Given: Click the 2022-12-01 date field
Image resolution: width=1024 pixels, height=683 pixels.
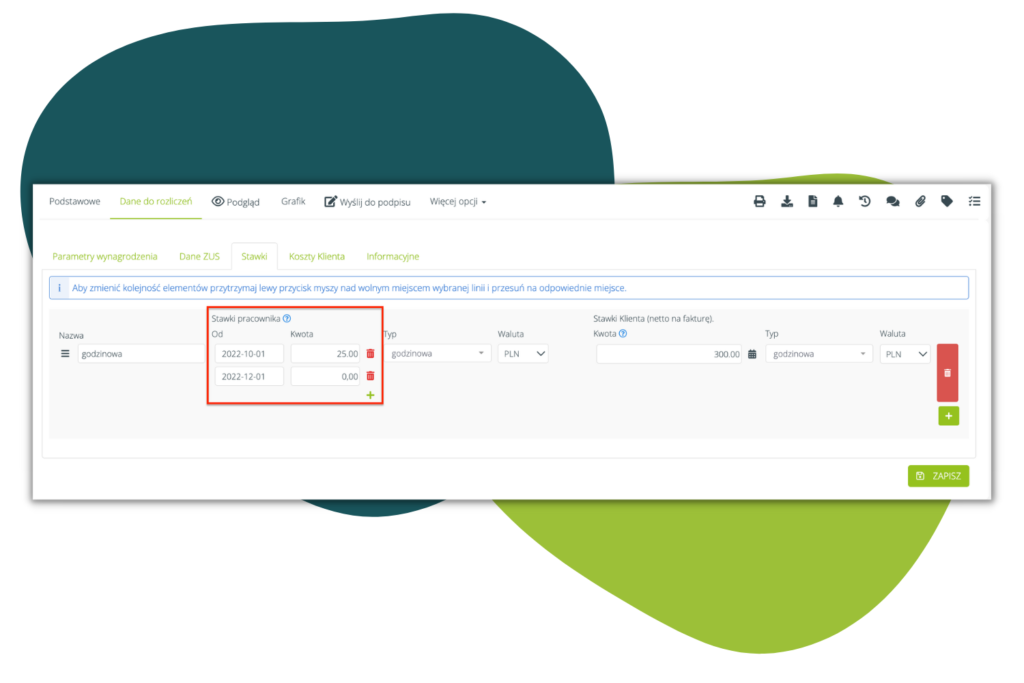Looking at the screenshot, I should 248,376.
